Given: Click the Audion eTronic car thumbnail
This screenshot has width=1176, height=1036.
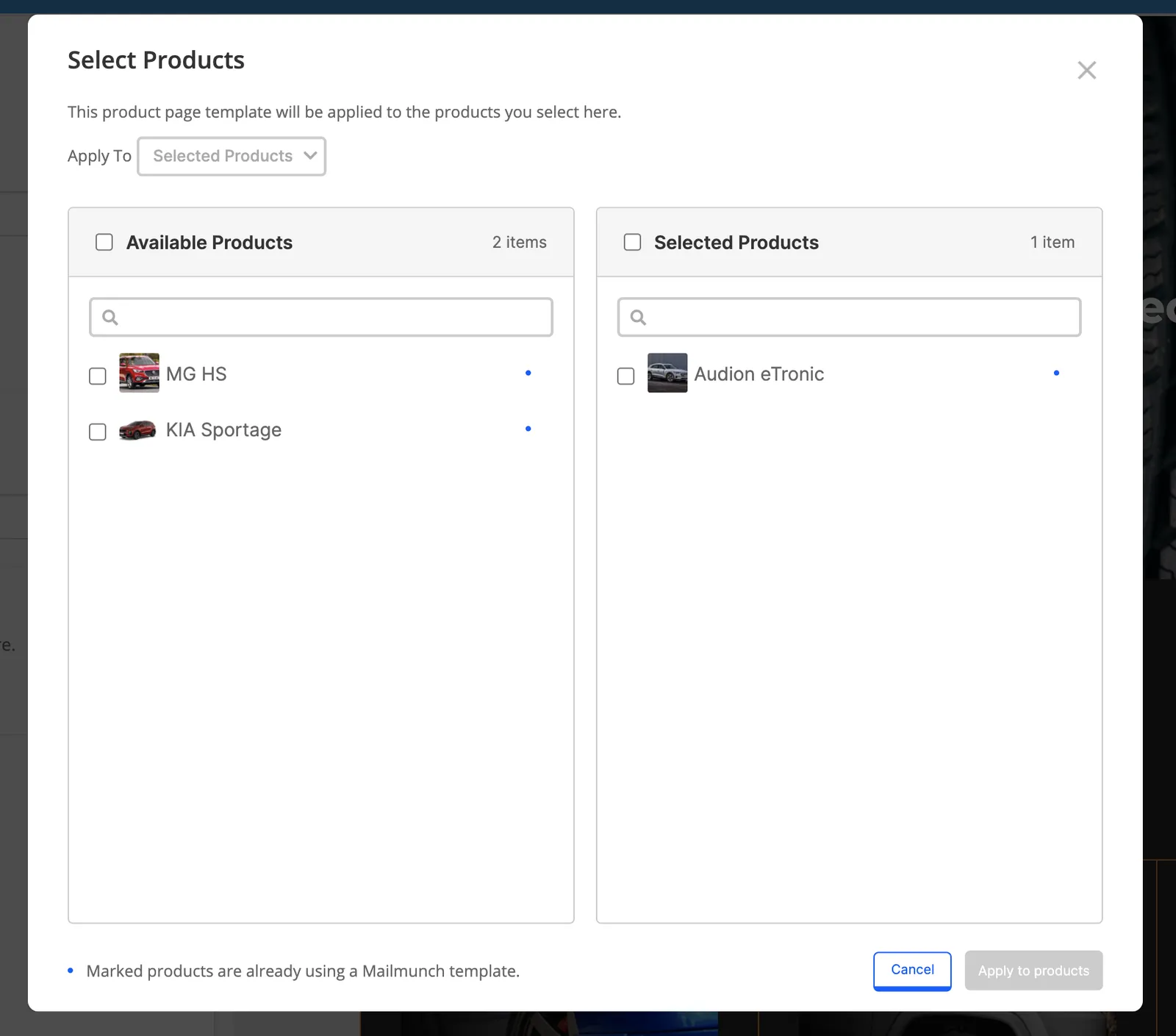Looking at the screenshot, I should coord(667,373).
